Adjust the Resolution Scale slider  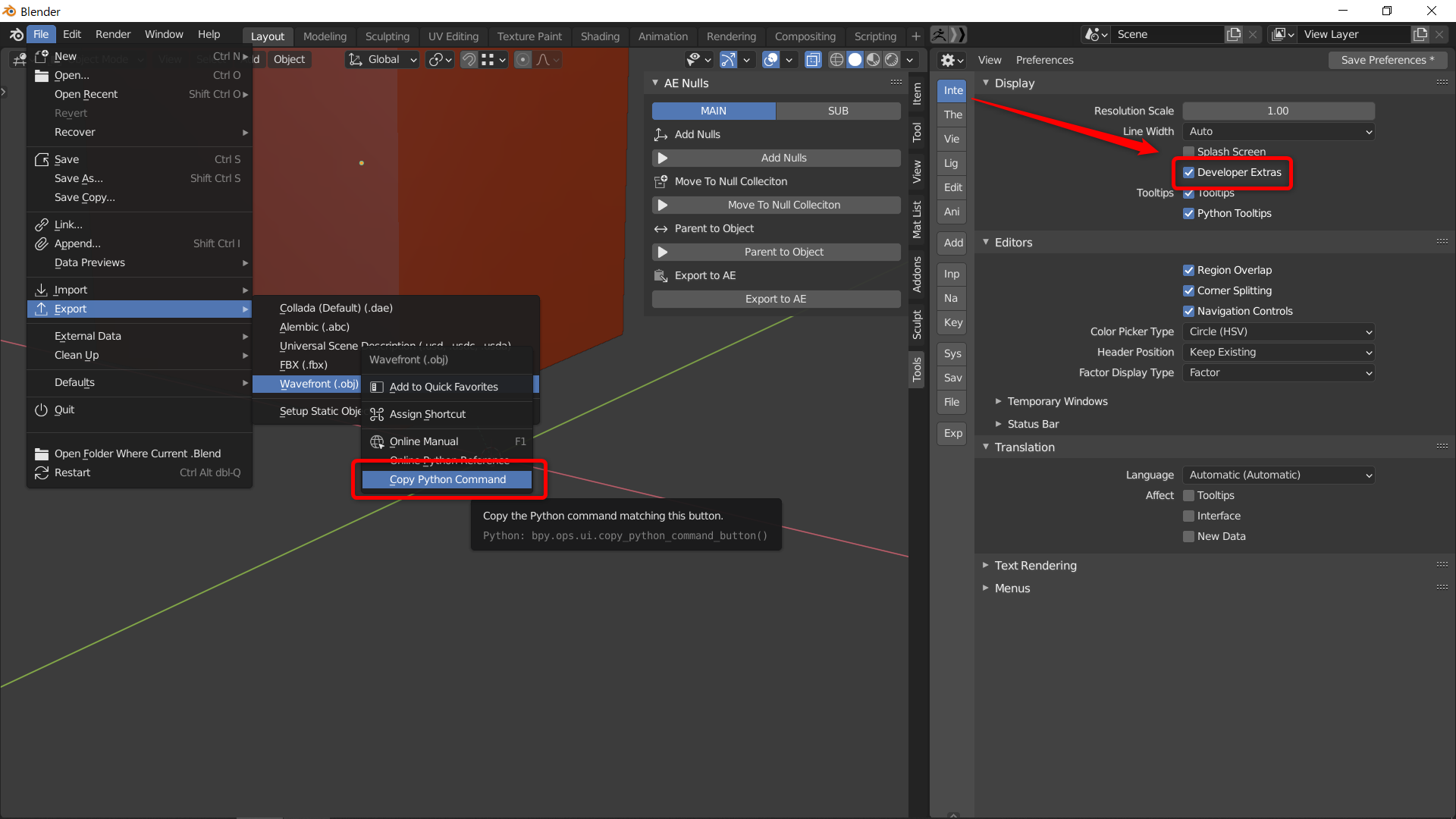click(x=1279, y=111)
